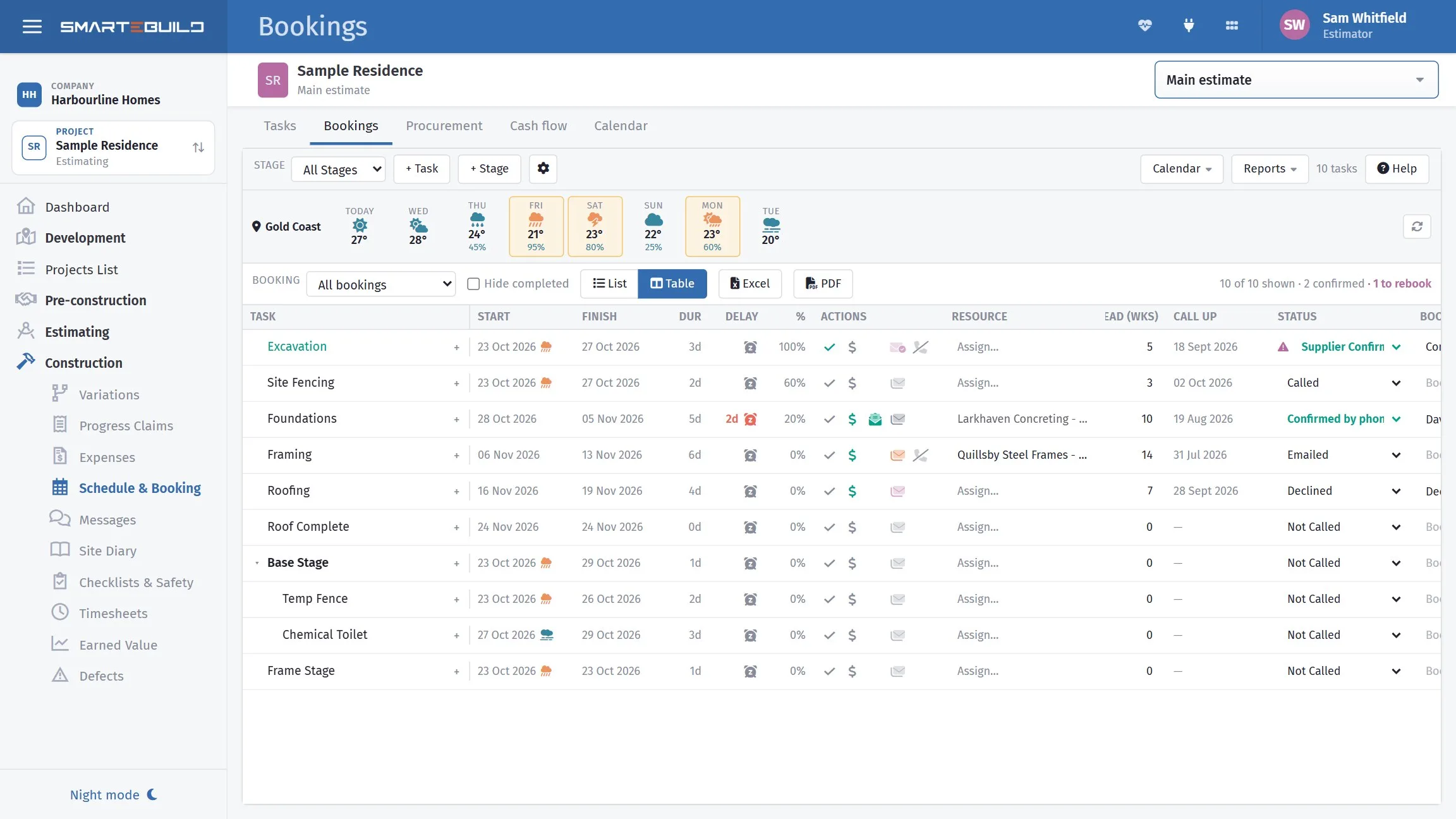
Task: Click the delay alarm icon for Excavation
Action: [x=750, y=347]
